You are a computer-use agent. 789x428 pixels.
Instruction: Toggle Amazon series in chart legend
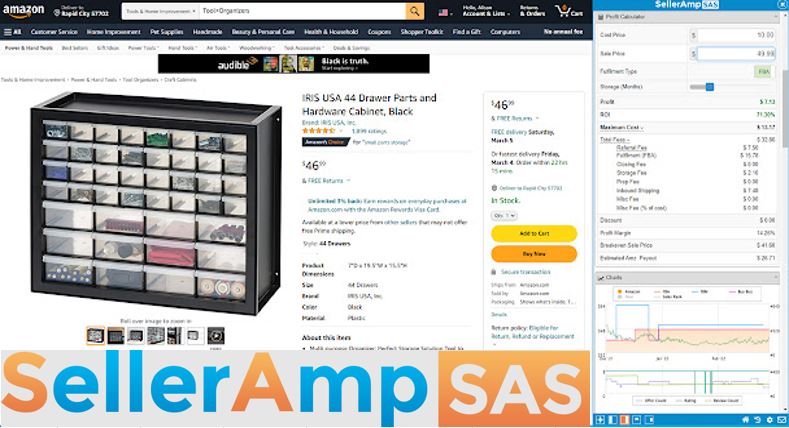click(629, 291)
